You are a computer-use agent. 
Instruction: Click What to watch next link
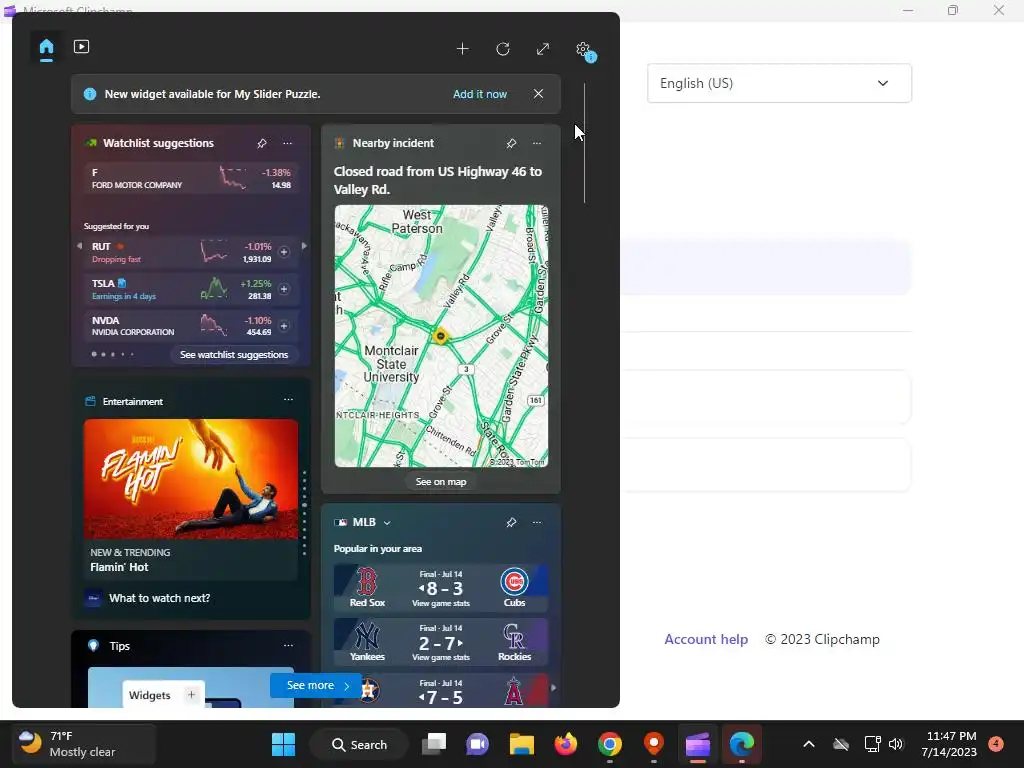click(159, 598)
